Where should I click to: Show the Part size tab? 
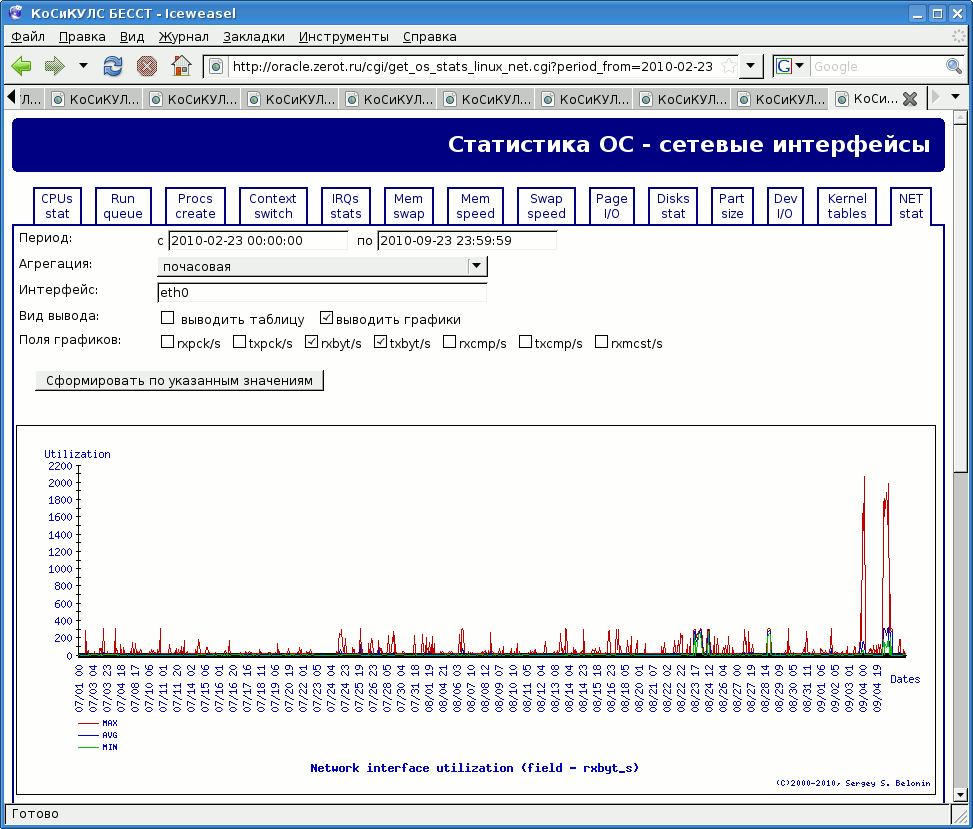click(732, 206)
